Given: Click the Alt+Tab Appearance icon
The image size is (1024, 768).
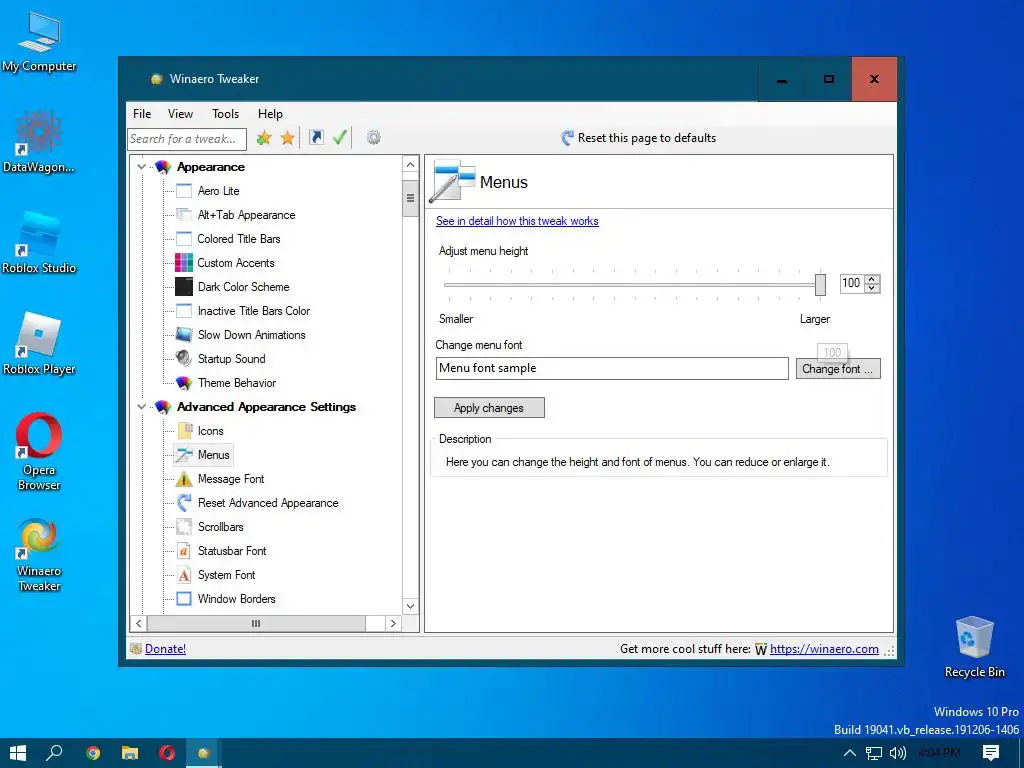Looking at the screenshot, I should 184,215.
